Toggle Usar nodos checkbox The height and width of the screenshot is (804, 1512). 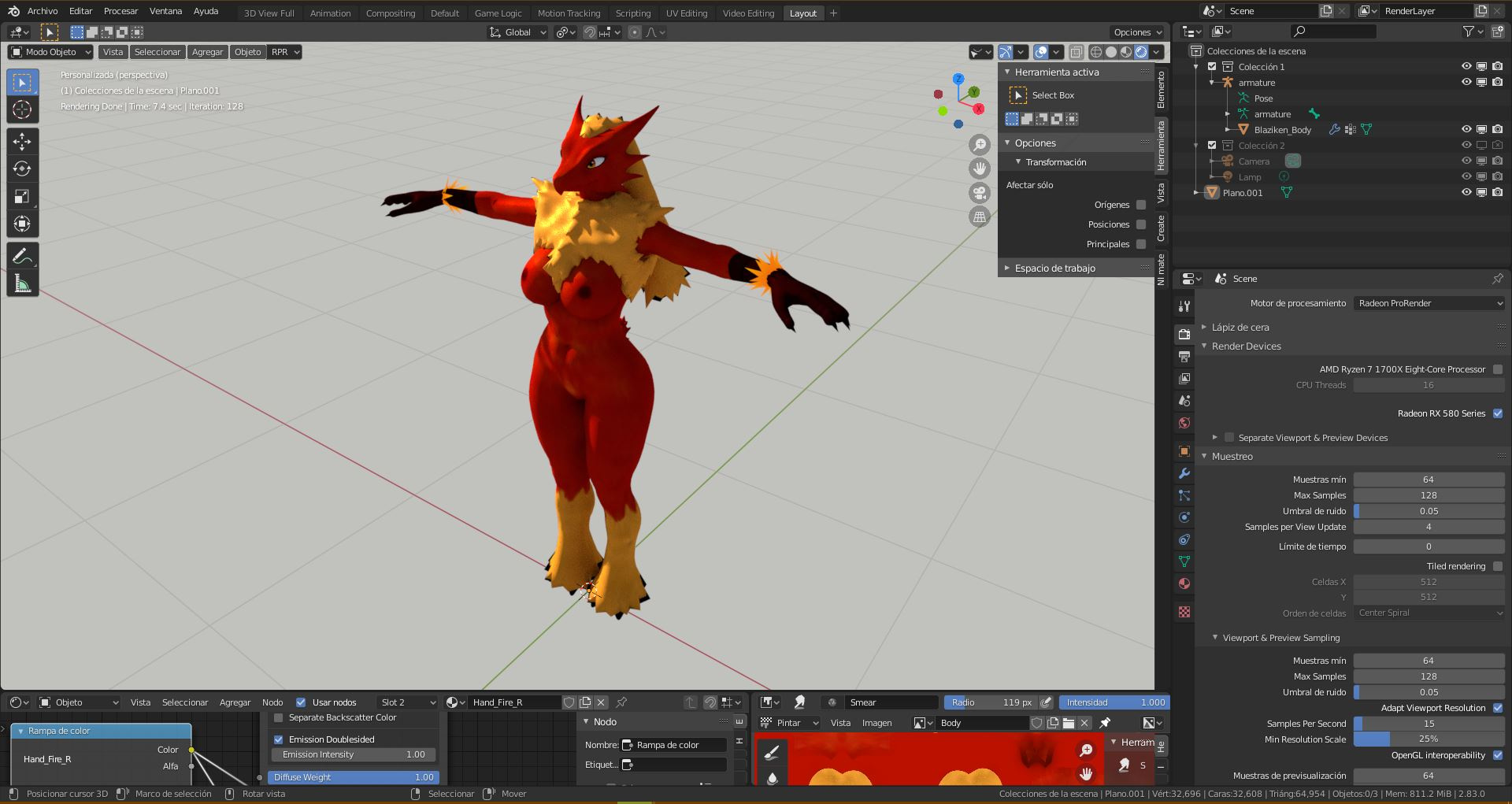301,702
